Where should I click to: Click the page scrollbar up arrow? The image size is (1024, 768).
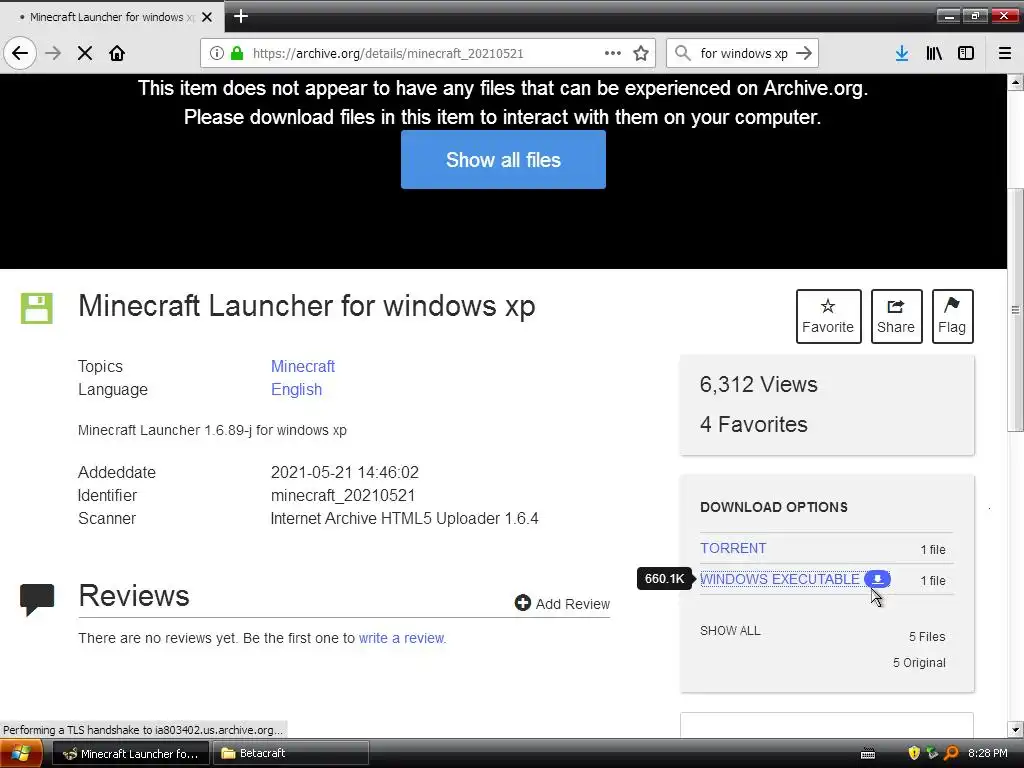[x=1015, y=82]
